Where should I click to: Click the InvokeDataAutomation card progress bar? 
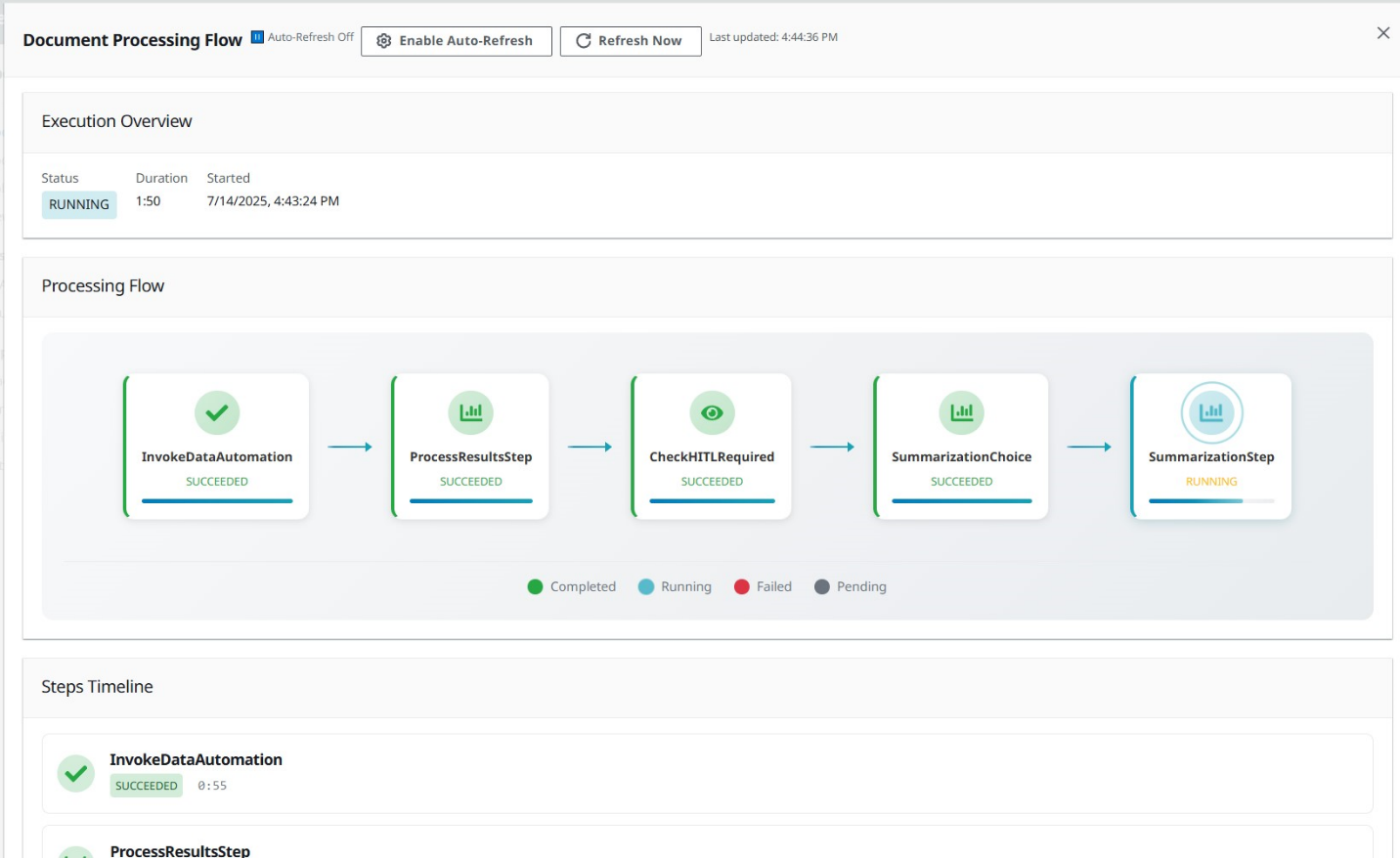coord(217,501)
